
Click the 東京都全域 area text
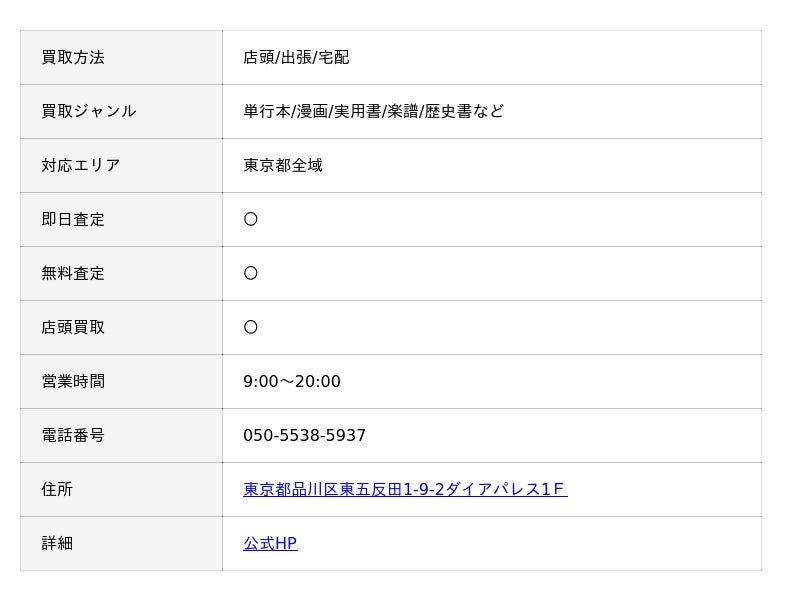click(x=283, y=165)
